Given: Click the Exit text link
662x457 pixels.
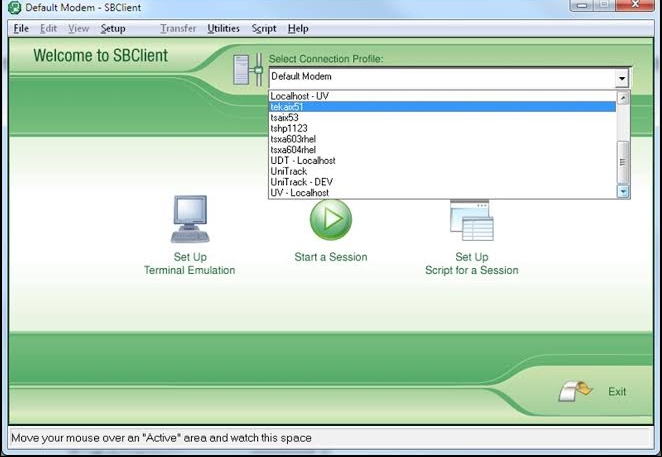Looking at the screenshot, I should 617,392.
